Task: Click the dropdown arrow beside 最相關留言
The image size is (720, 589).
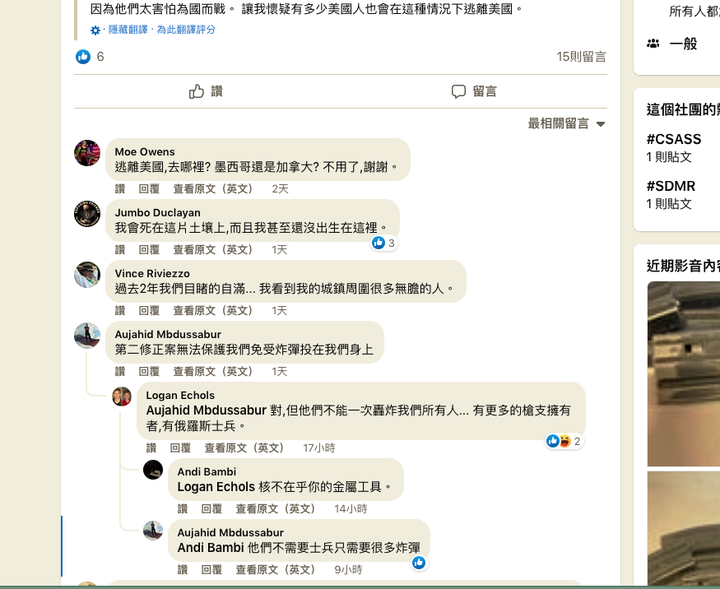Action: coord(601,124)
